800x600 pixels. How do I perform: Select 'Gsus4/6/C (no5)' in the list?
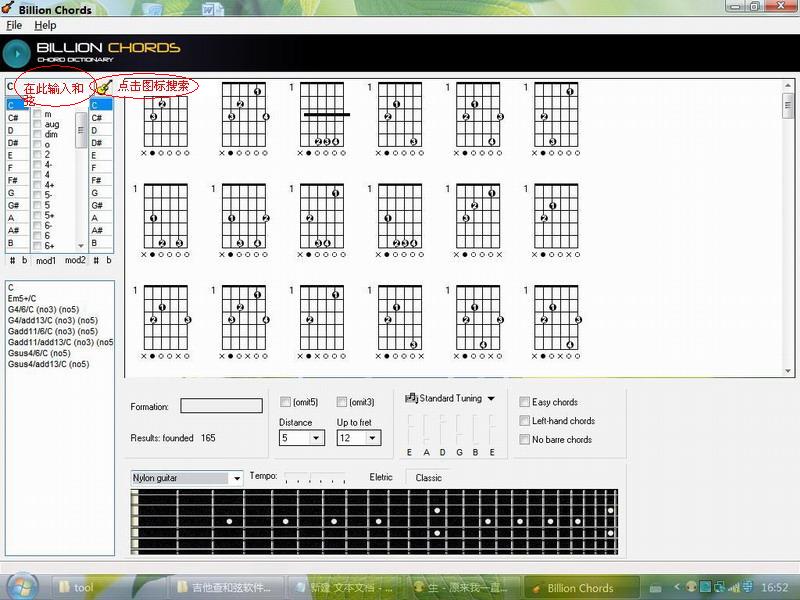[39, 353]
